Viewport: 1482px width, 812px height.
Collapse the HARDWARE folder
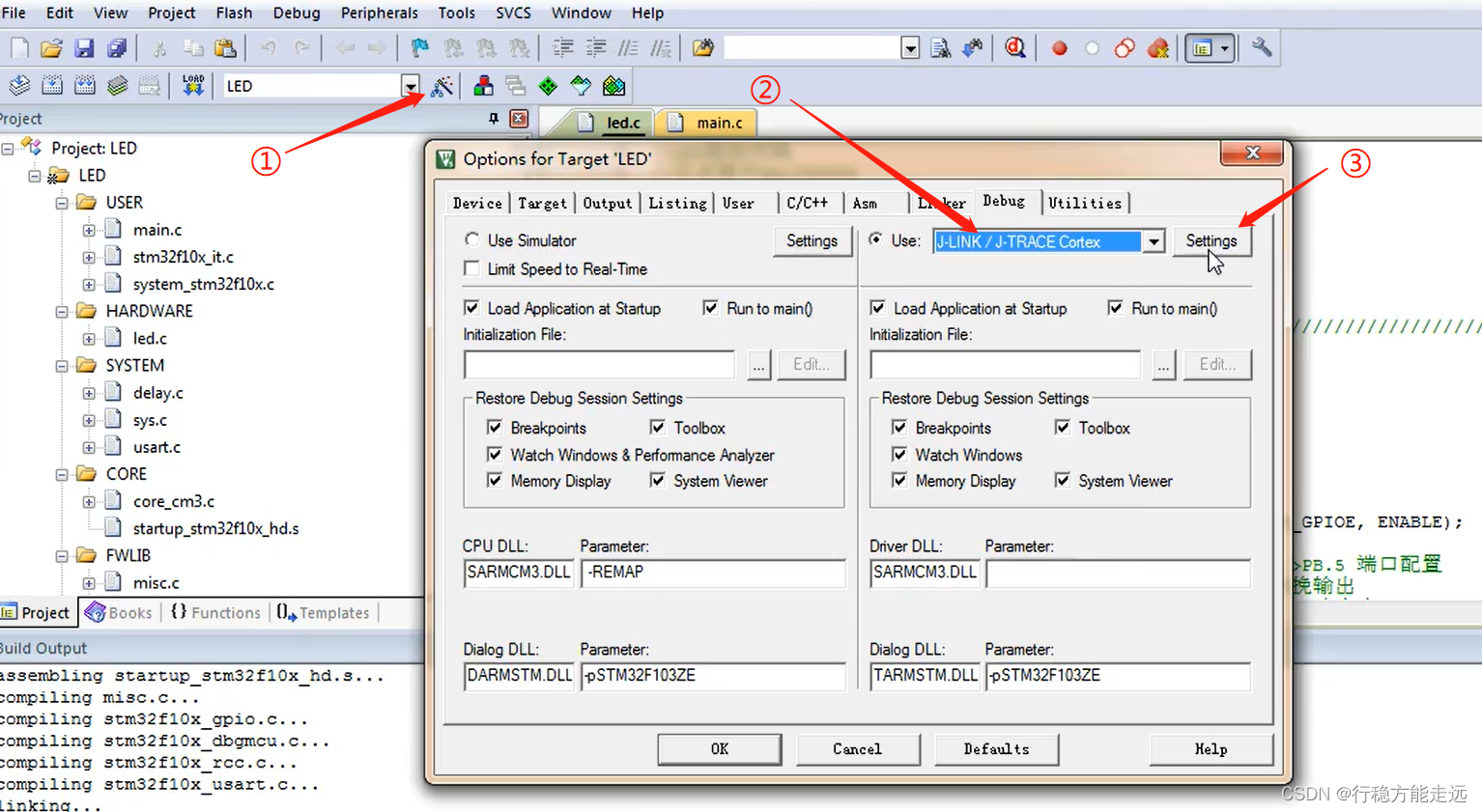pos(62,312)
